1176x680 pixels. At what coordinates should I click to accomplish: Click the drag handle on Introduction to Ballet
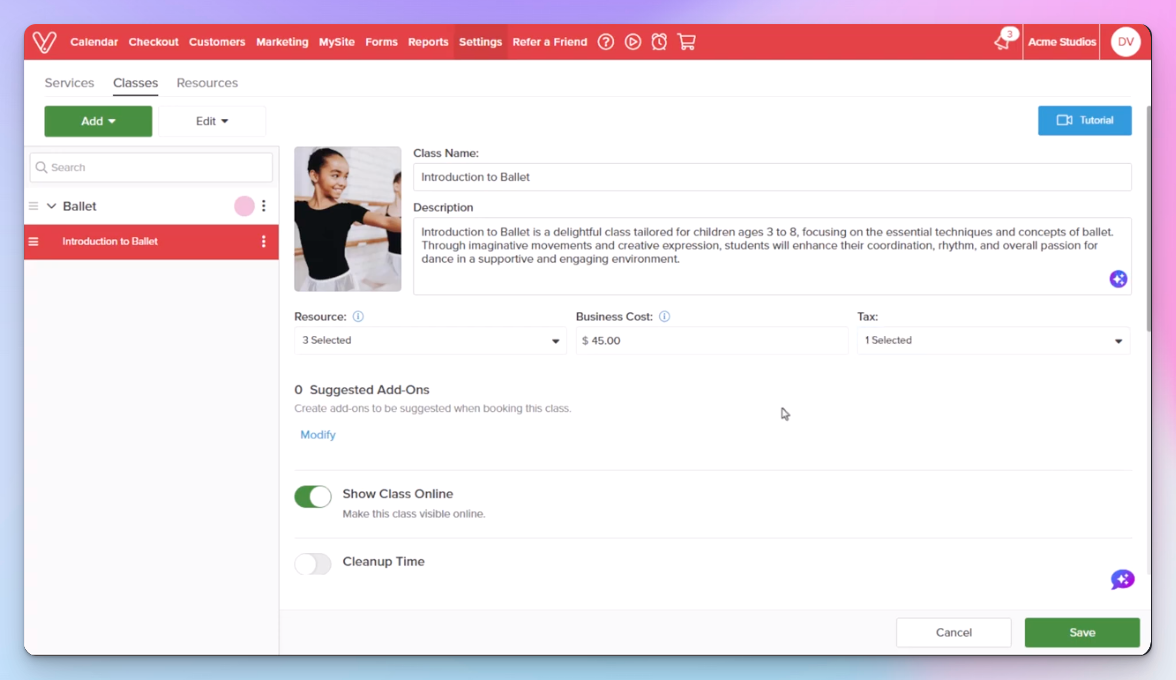click(x=34, y=241)
